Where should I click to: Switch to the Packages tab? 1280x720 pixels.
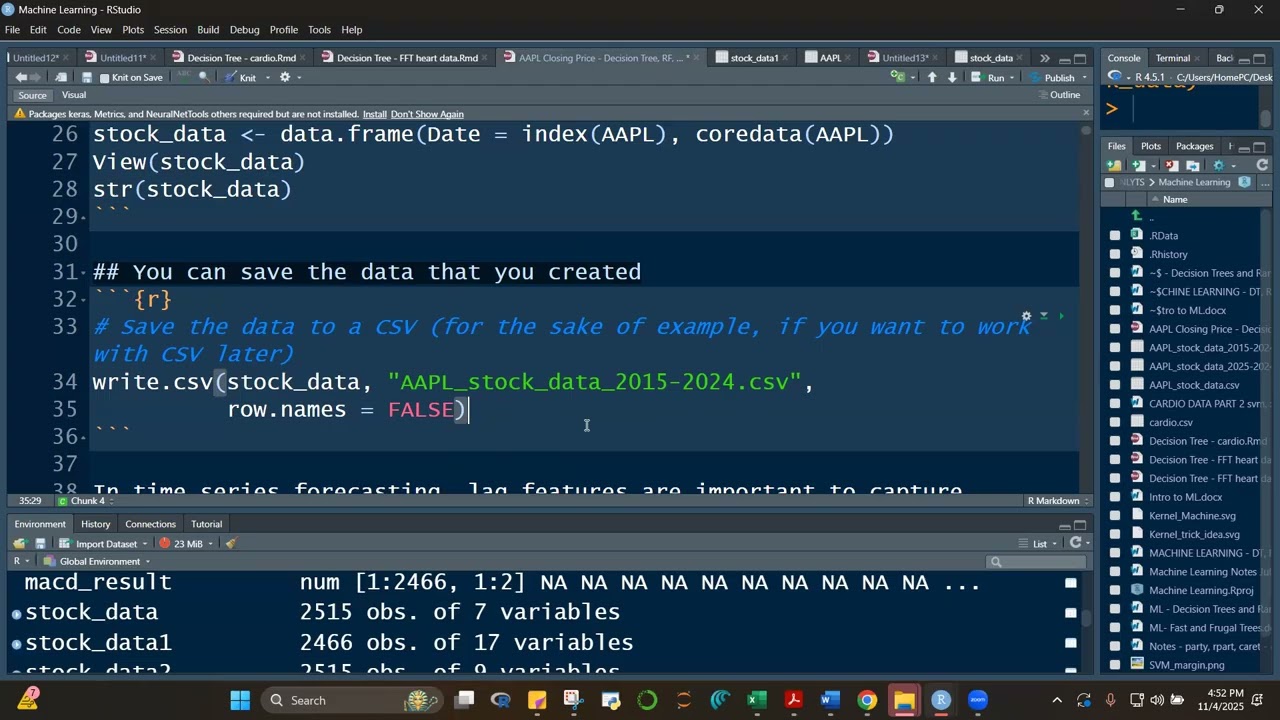pos(1194,146)
